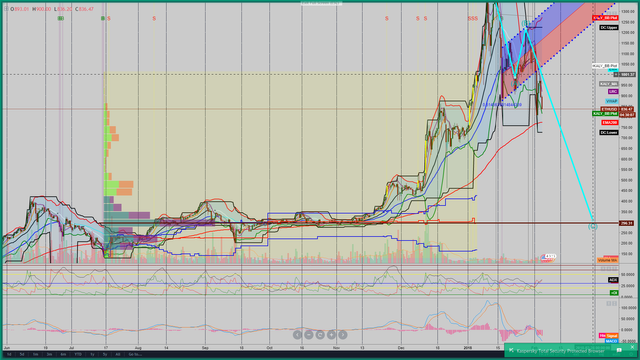Select the 3m time range
640x360 pixels.
(x=49, y=354)
